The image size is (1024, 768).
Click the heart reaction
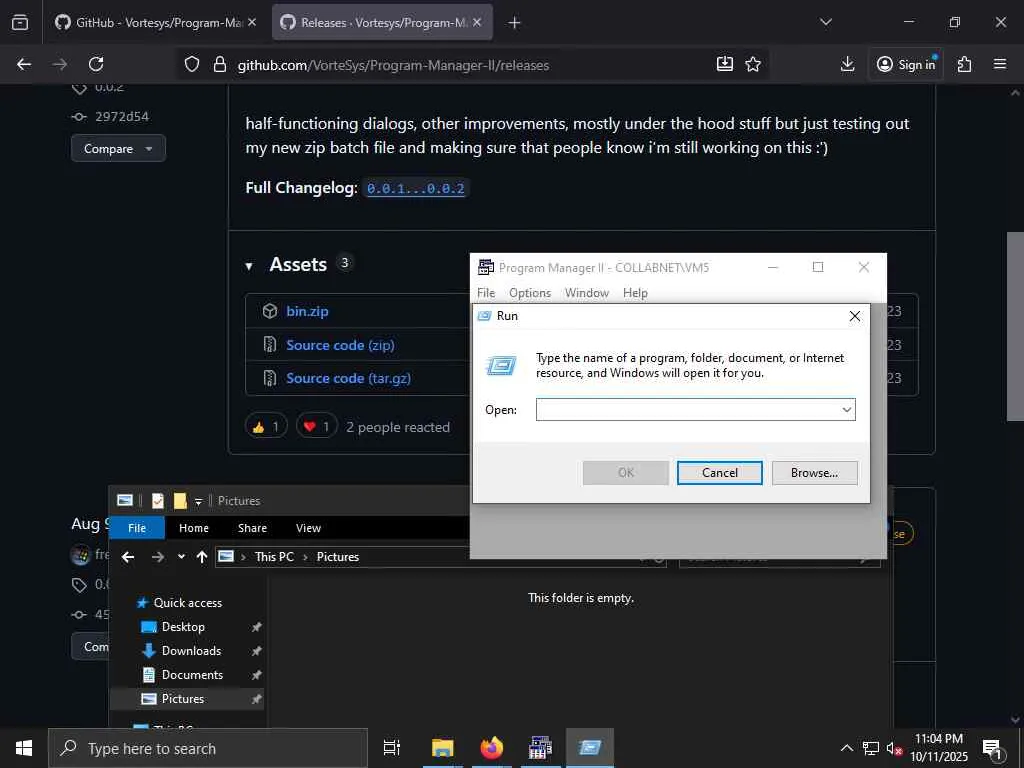point(317,427)
